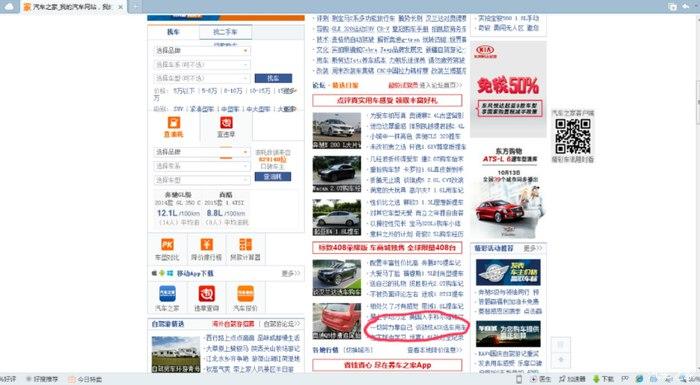The image size is (700, 385).
Task: Select the SUV level filter link
Action: 179,109
